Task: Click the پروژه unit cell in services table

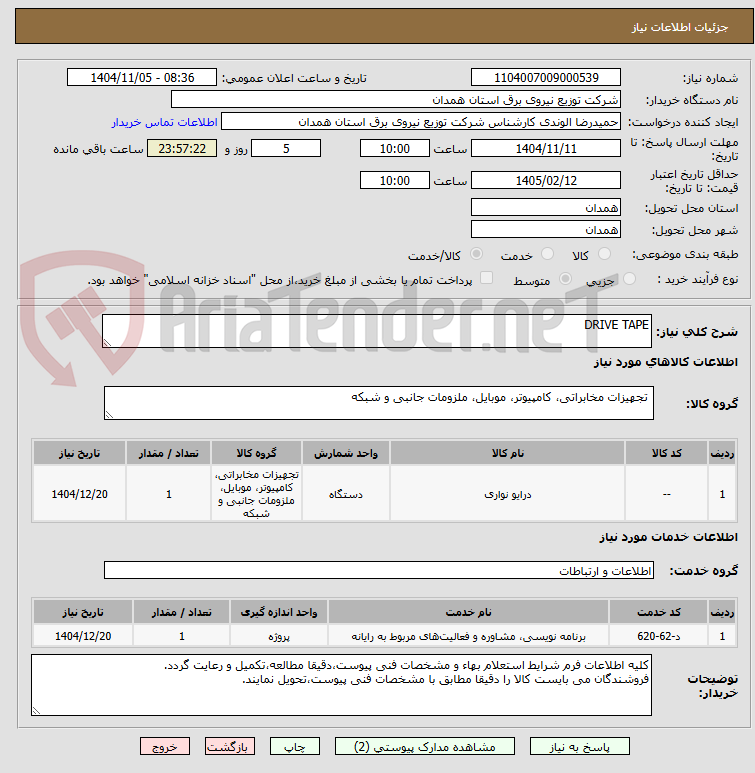Action: (x=279, y=636)
